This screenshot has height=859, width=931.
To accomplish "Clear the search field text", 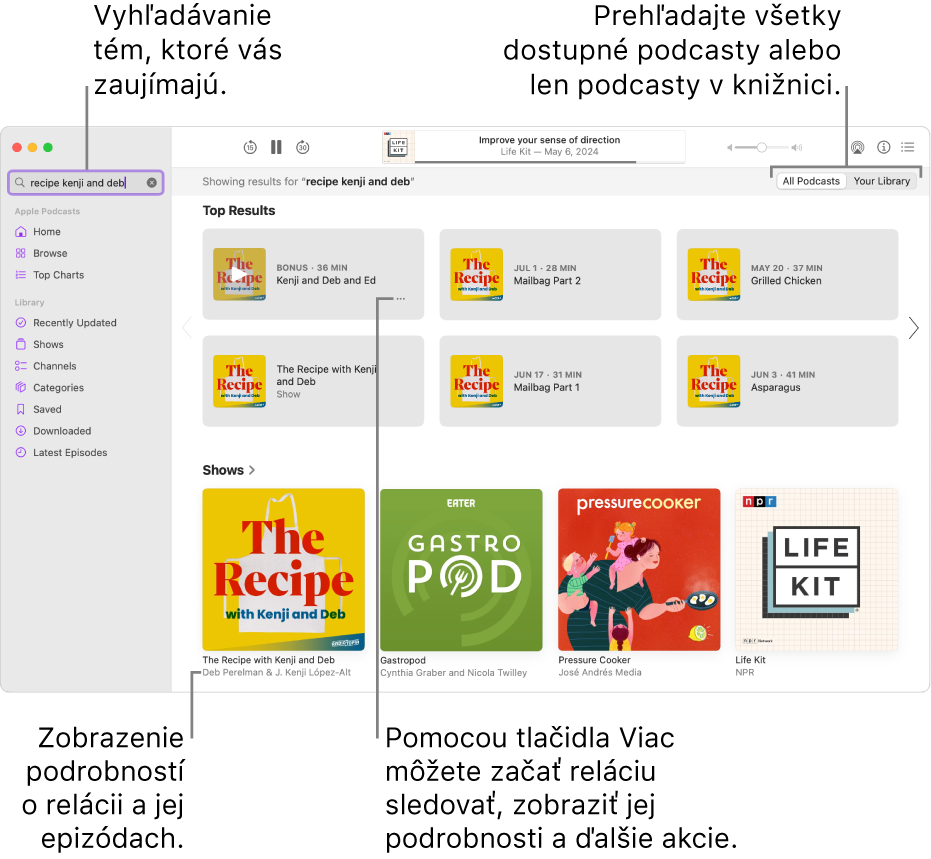I will click(152, 183).
